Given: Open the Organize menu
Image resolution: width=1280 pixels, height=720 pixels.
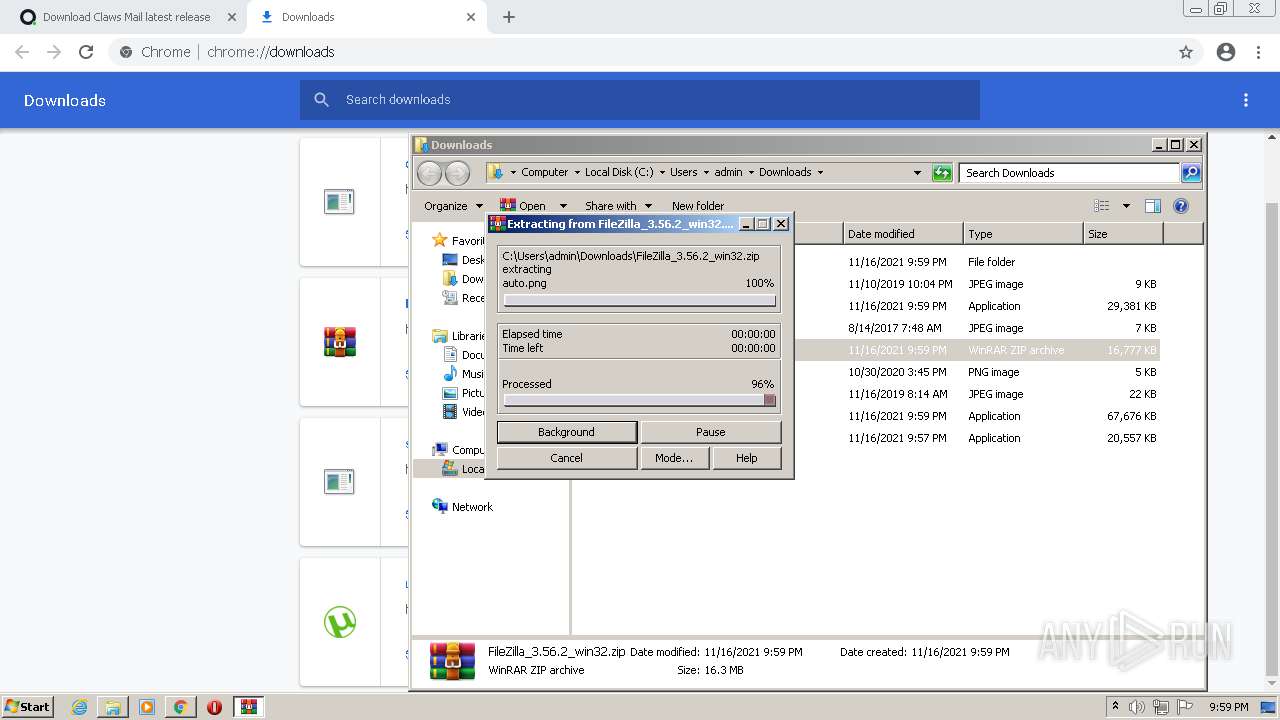Looking at the screenshot, I should [x=453, y=206].
